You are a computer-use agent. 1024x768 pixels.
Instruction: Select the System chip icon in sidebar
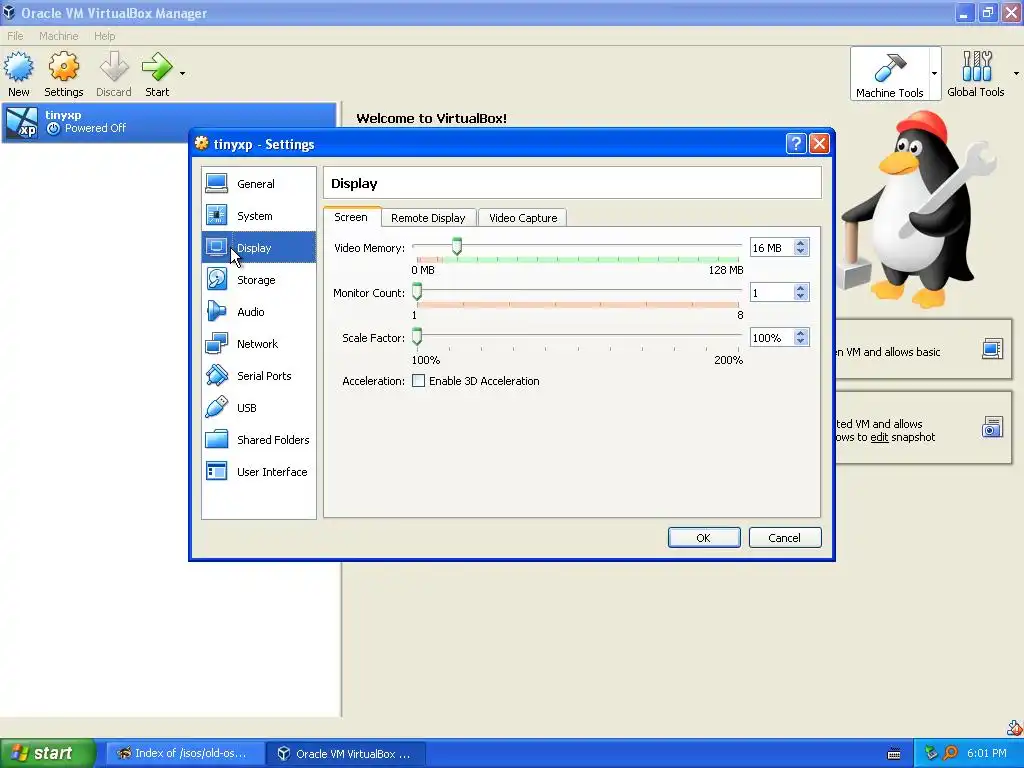216,216
